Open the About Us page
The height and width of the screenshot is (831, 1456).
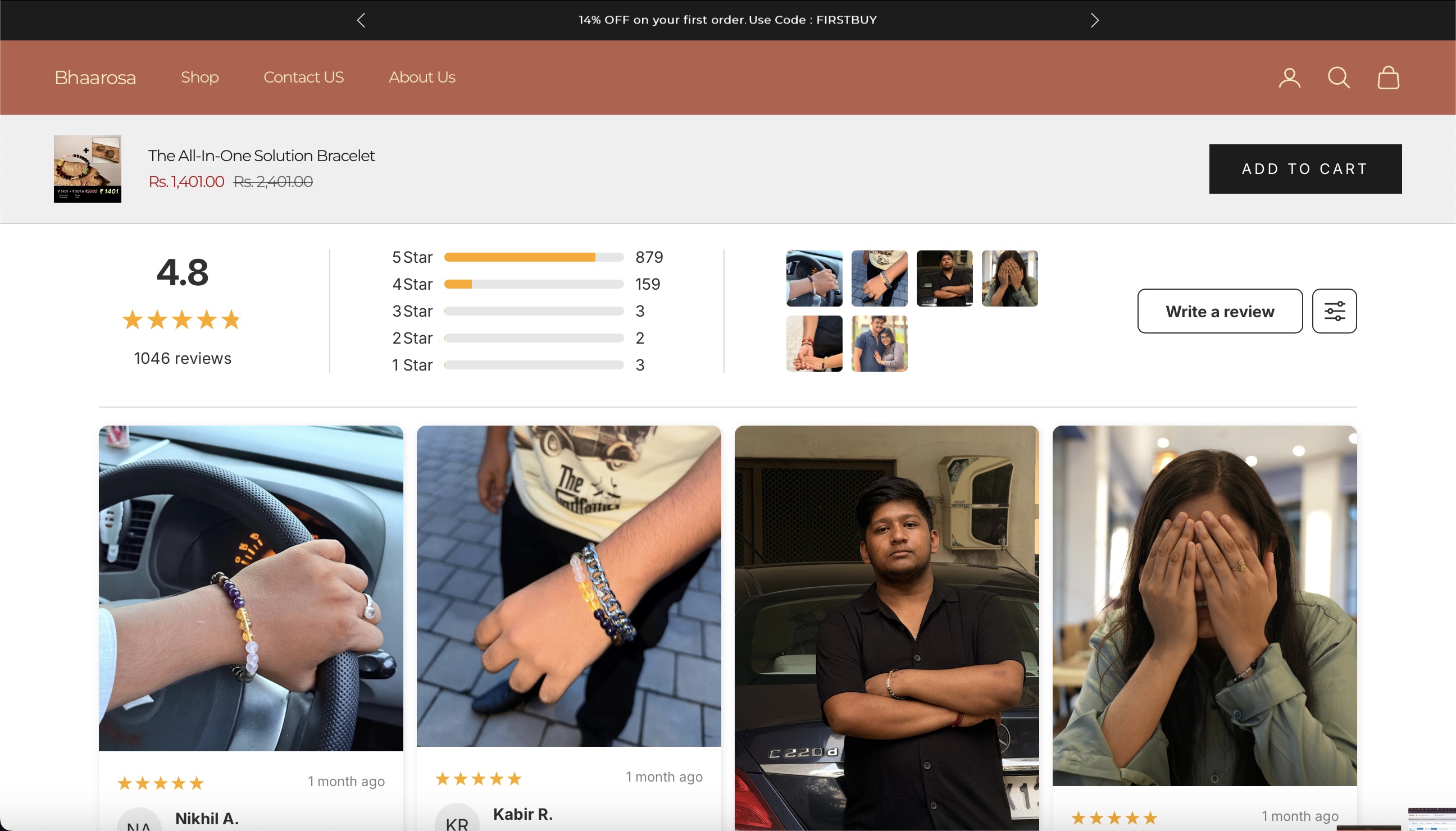point(421,77)
